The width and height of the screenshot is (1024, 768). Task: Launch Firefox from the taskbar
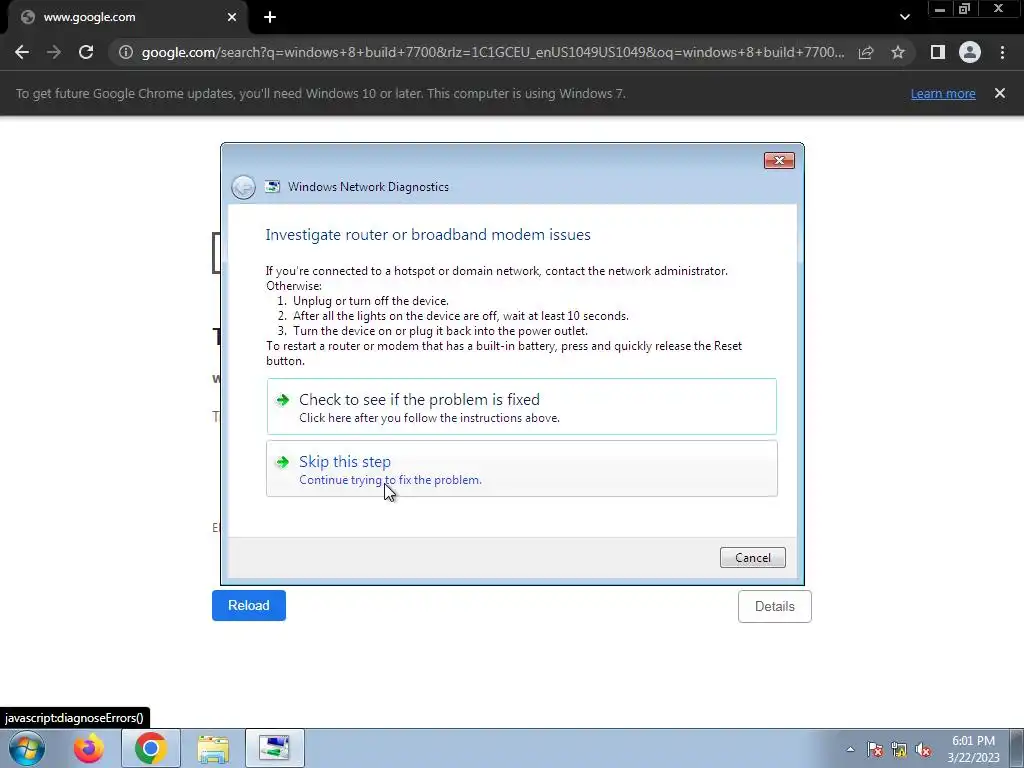88,748
